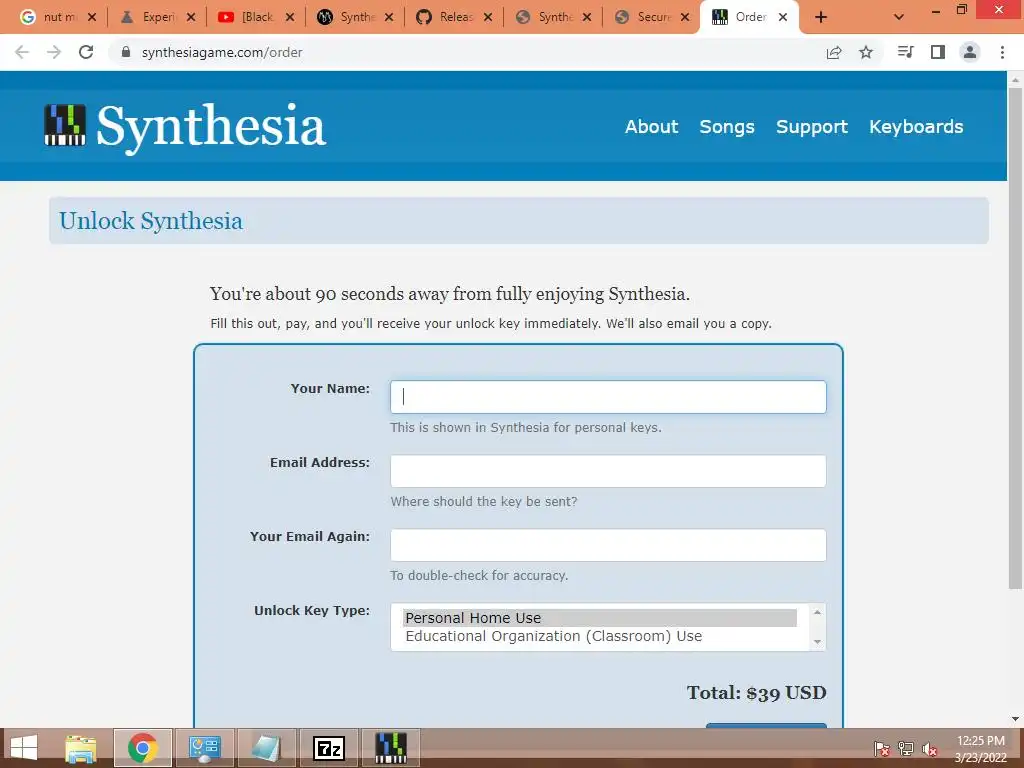Click the muted volume tray icon
Viewport: 1024px width, 768px height.
930,750
